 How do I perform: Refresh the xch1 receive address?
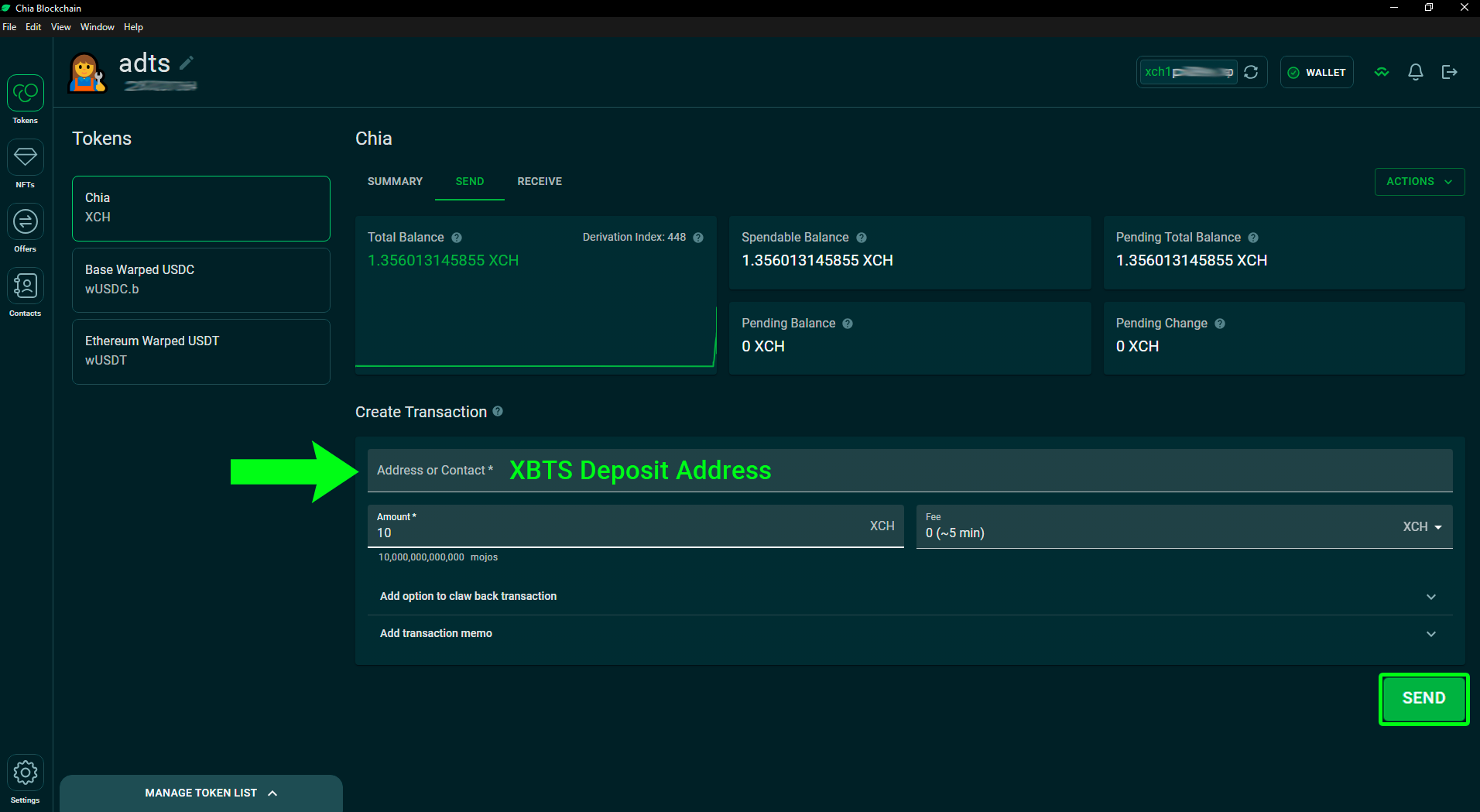(x=1251, y=72)
